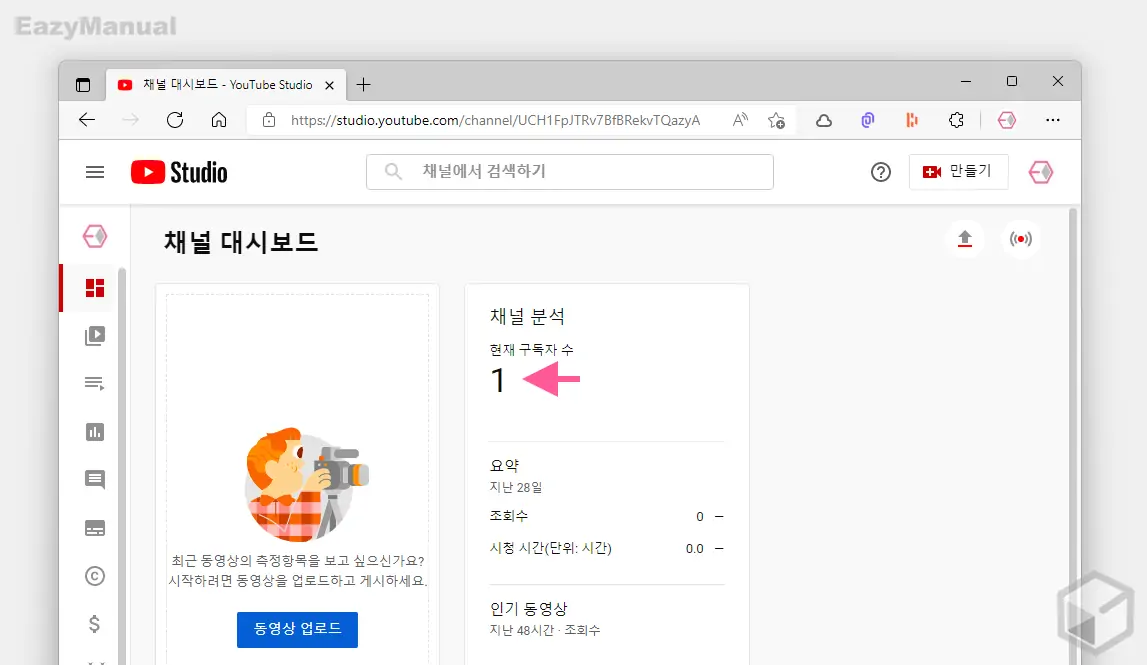The height and width of the screenshot is (665, 1147).
Task: Select the 채널 대시보드 YouTube Studio tab
Action: click(x=227, y=85)
